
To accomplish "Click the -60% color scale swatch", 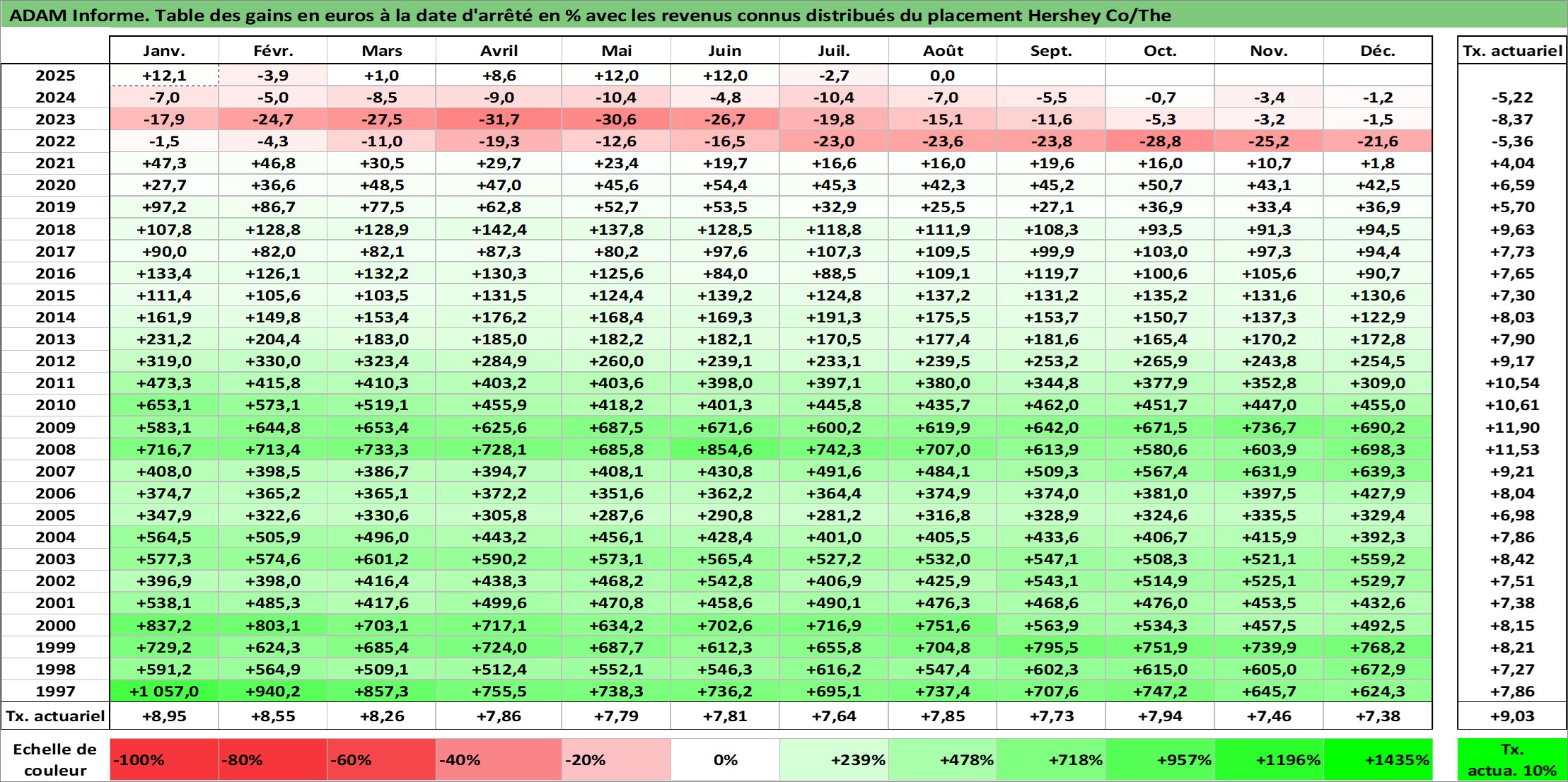I will [x=381, y=760].
